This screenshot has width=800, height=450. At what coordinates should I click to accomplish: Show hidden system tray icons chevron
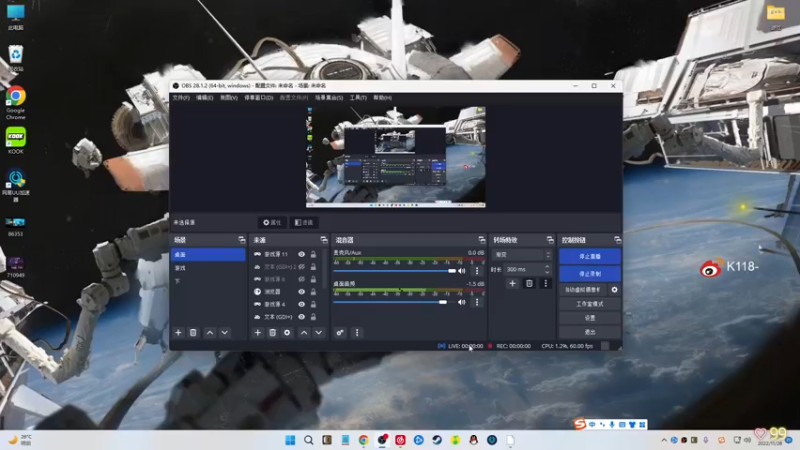[x=664, y=440]
